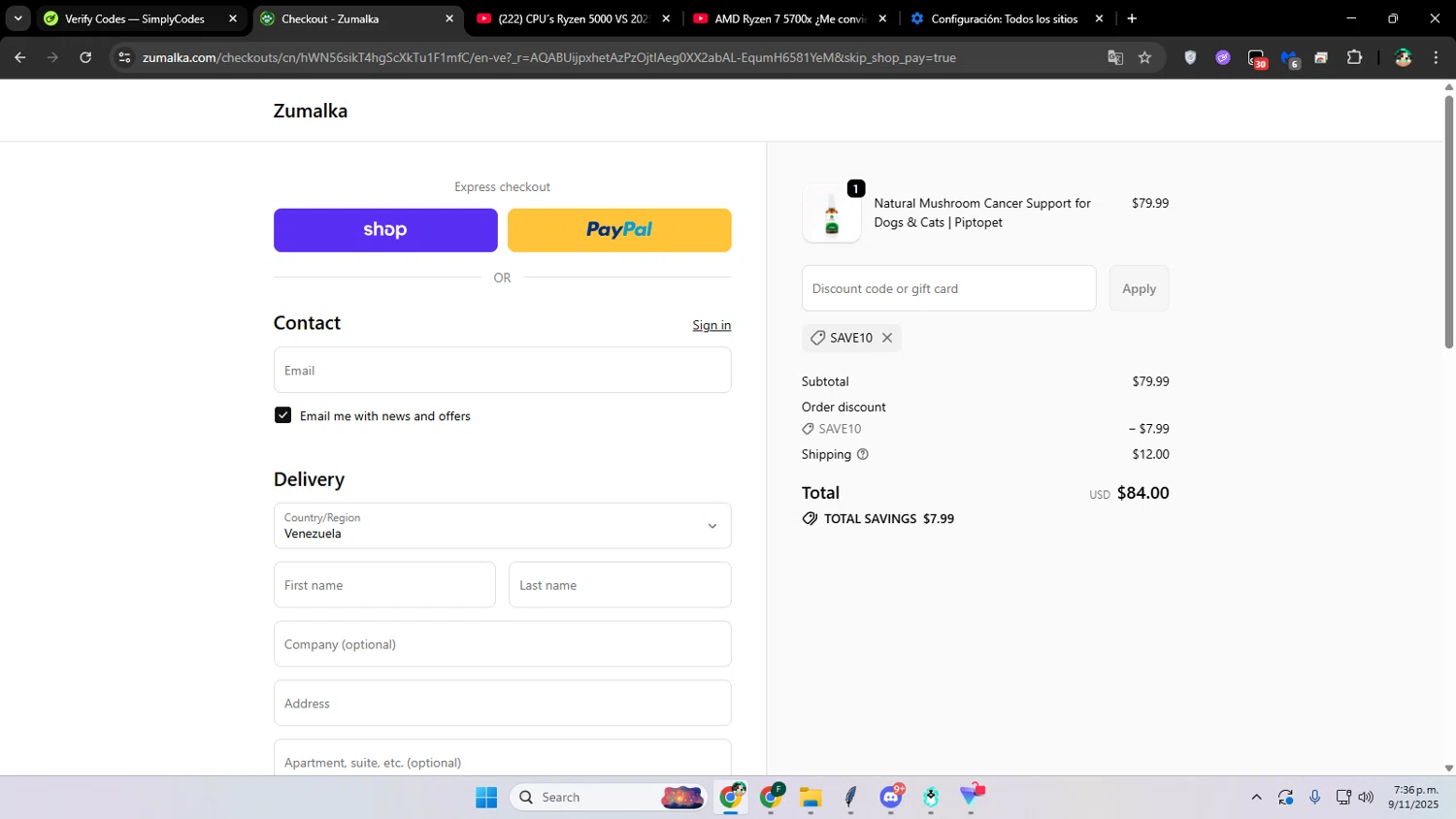Click the First name field
The width and height of the screenshot is (1456, 819).
pos(384,585)
